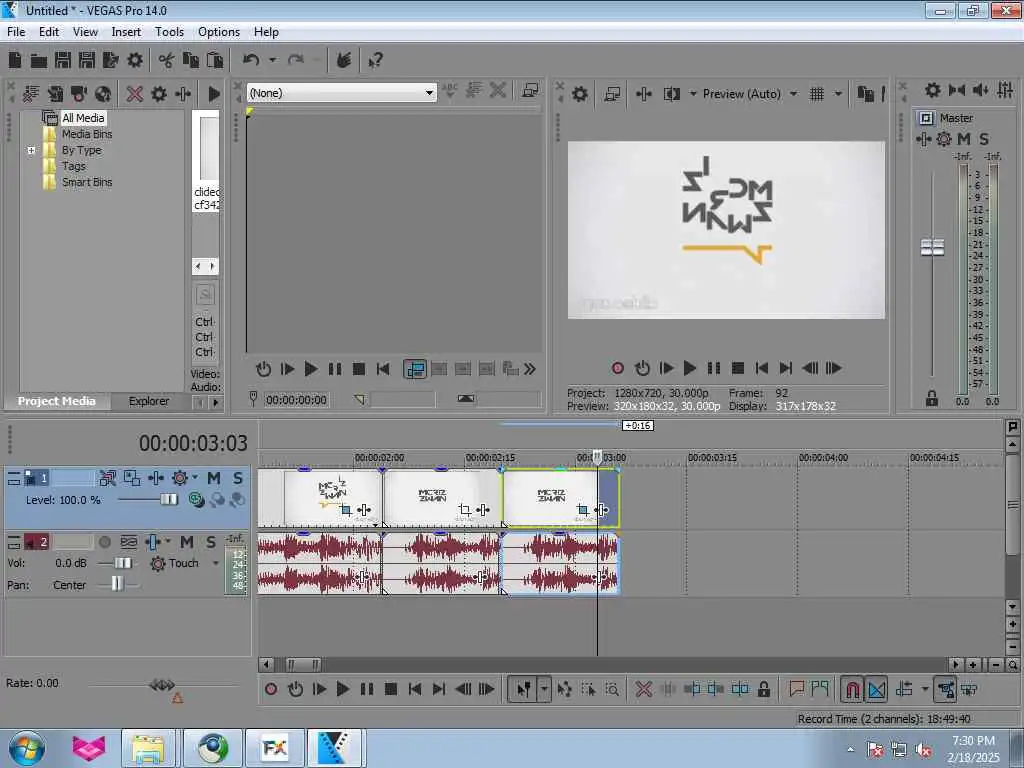The image size is (1024, 768).
Task: Open the Insert menu
Action: tap(126, 32)
